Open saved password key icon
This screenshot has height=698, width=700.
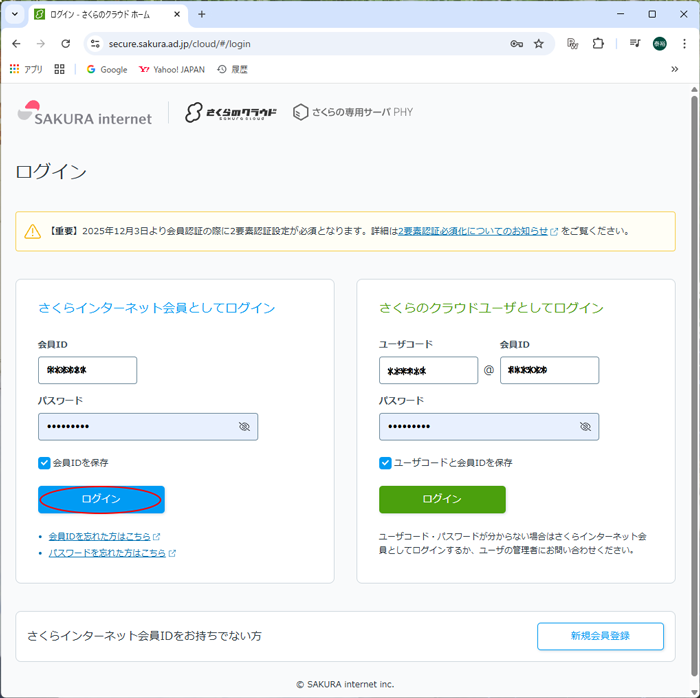(x=517, y=44)
